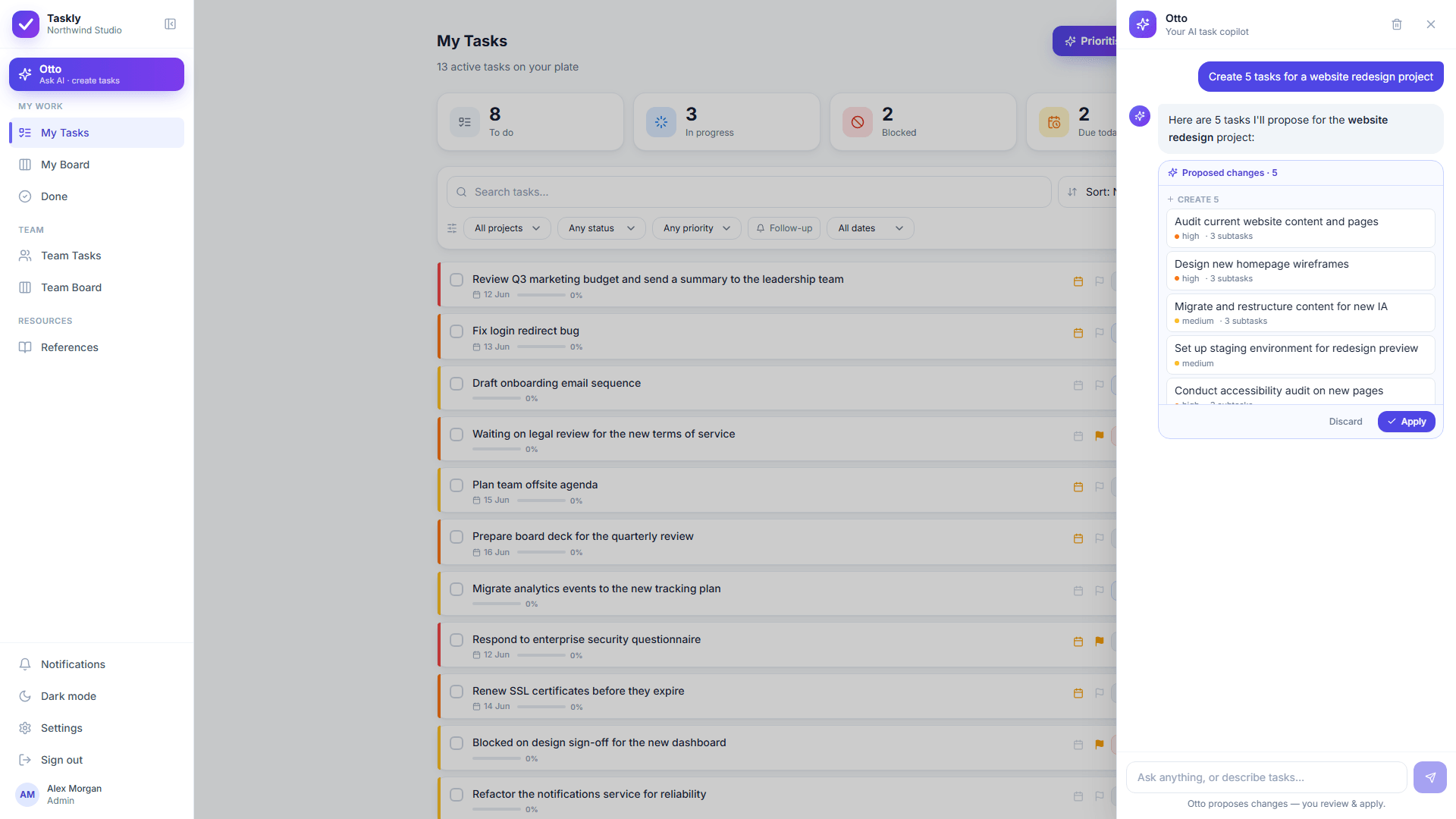This screenshot has height=819, width=1456.
Task: Open My Board view
Action: [x=96, y=165]
